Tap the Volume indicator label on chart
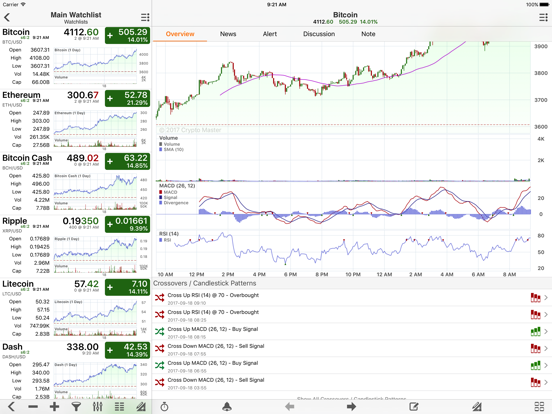The image size is (552, 414). tap(168, 138)
